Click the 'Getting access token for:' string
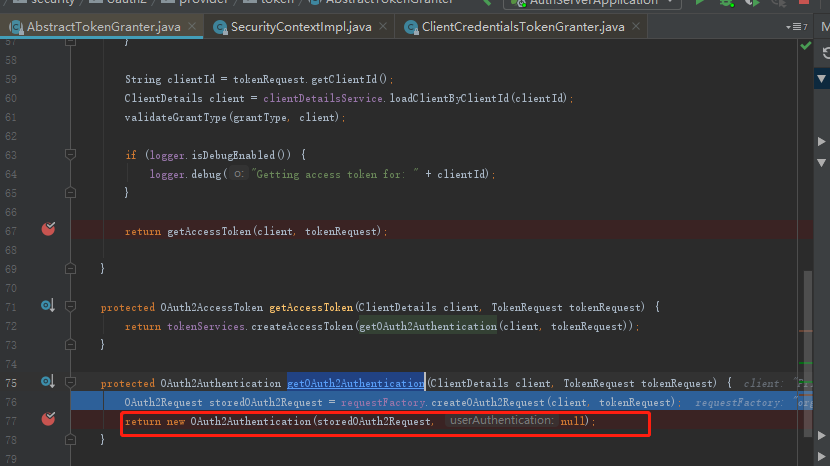 (x=337, y=174)
